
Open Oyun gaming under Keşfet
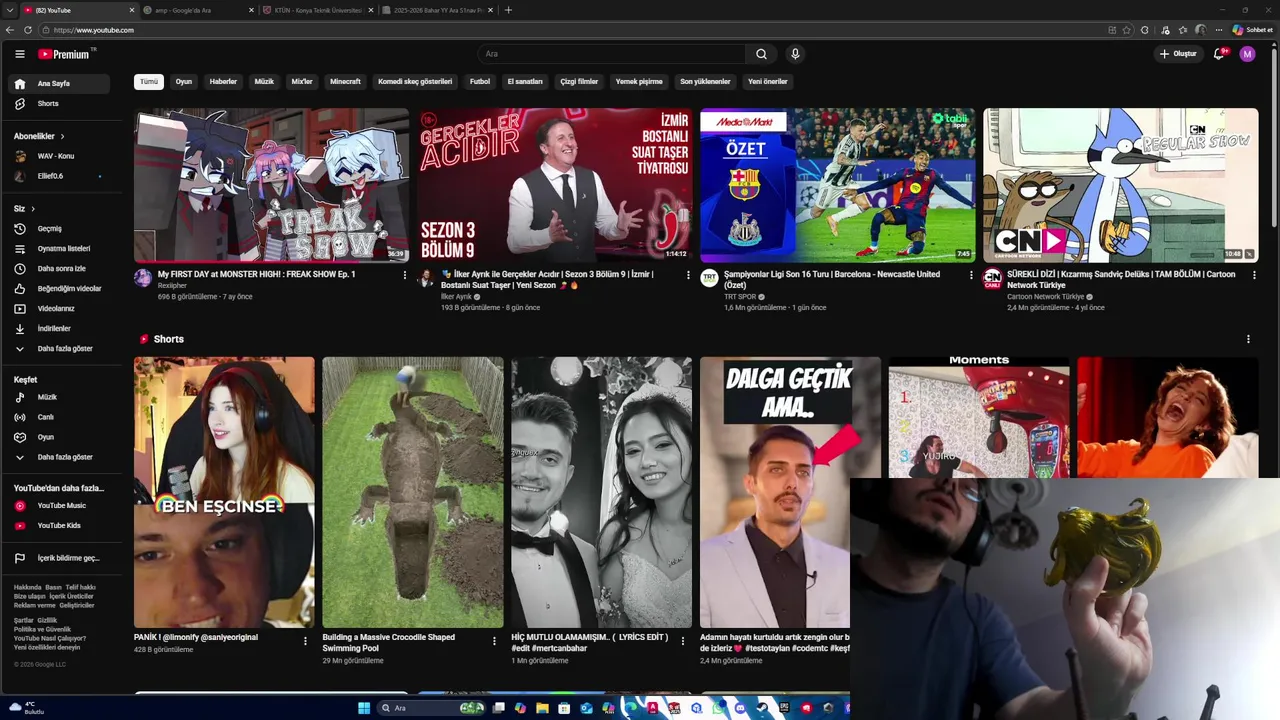point(59,437)
